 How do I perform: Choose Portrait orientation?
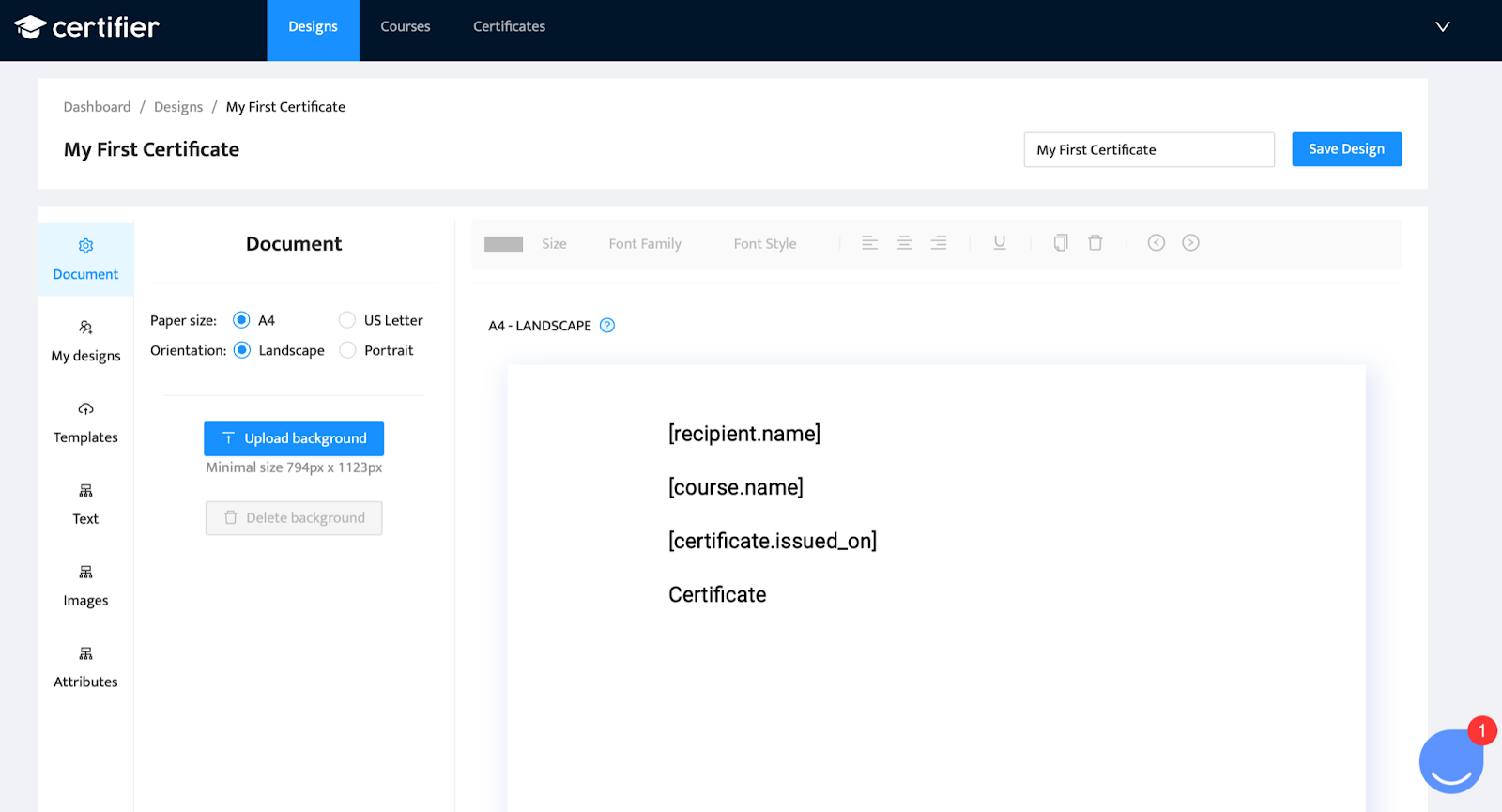[347, 350]
